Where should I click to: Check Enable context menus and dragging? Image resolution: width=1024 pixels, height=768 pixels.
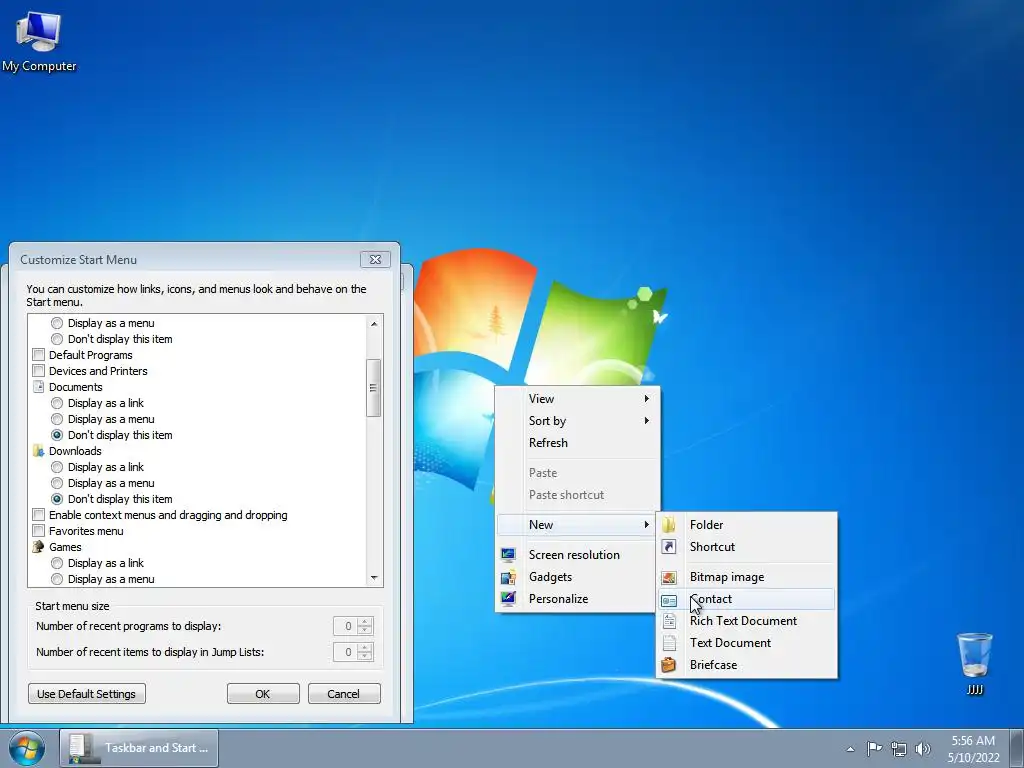pyautogui.click(x=39, y=515)
